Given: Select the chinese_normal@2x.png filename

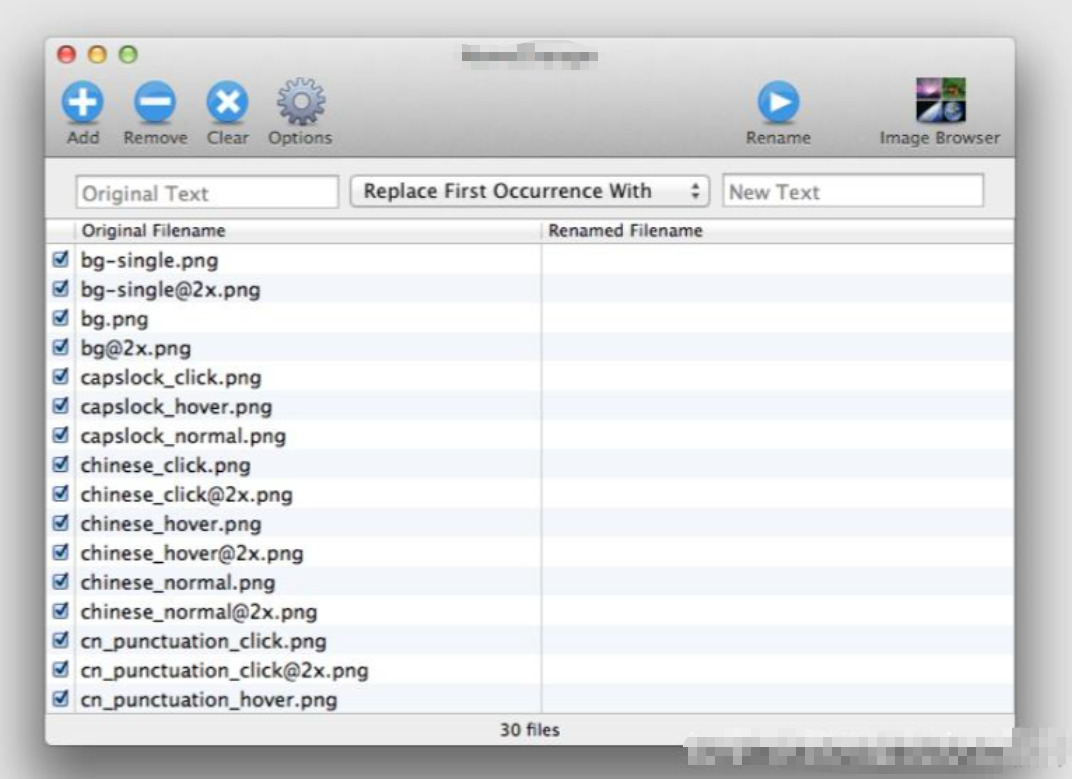Looking at the screenshot, I should 199,613.
